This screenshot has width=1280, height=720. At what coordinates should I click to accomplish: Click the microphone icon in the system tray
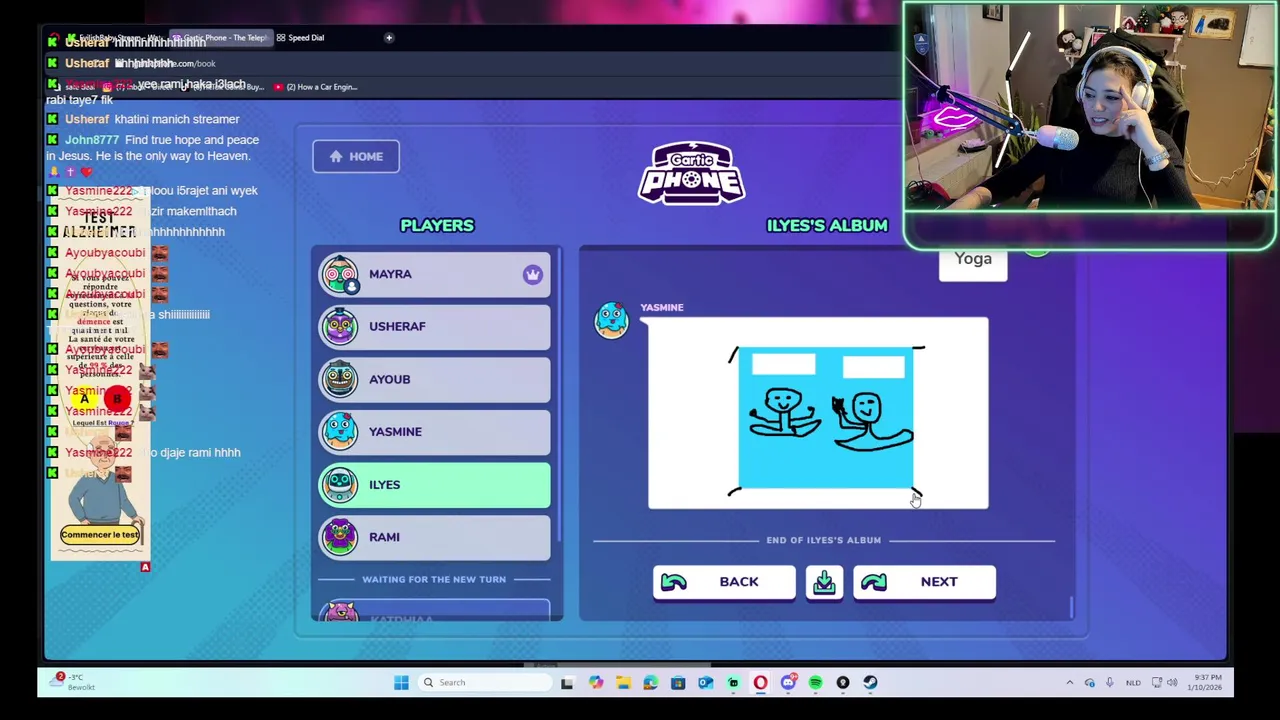[1109, 682]
